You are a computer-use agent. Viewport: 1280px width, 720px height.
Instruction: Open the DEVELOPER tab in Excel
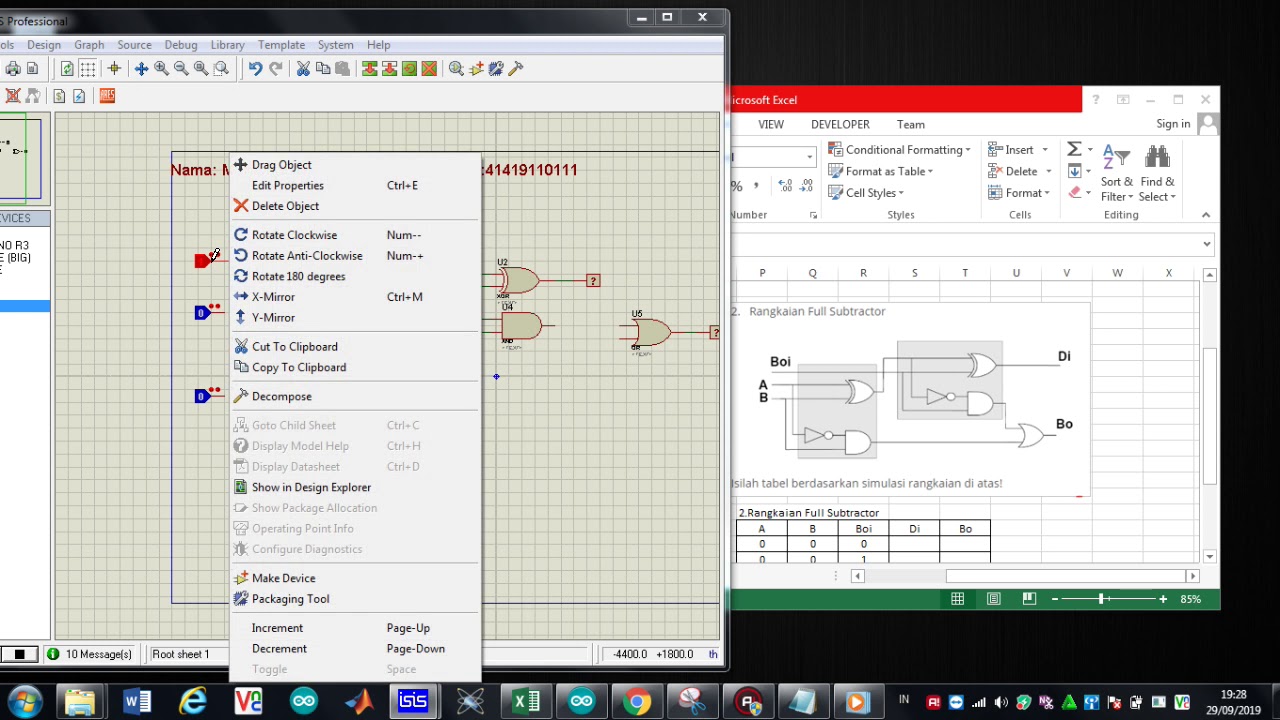coord(840,124)
